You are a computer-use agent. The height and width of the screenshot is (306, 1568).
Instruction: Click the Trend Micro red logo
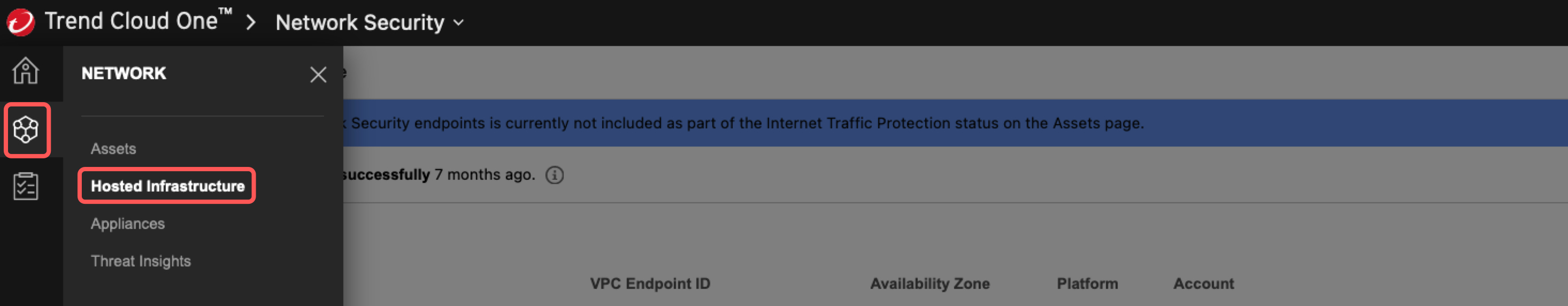[x=21, y=22]
